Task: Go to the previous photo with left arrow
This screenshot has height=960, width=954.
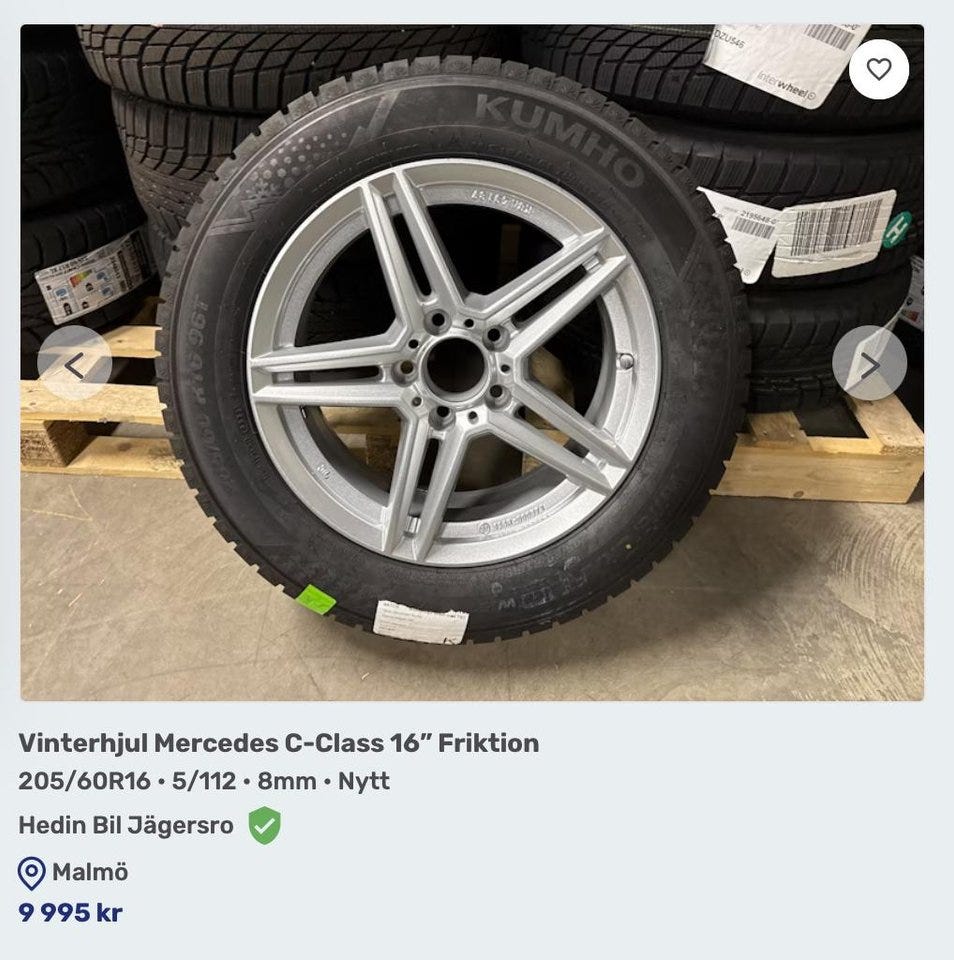Action: pos(74,364)
